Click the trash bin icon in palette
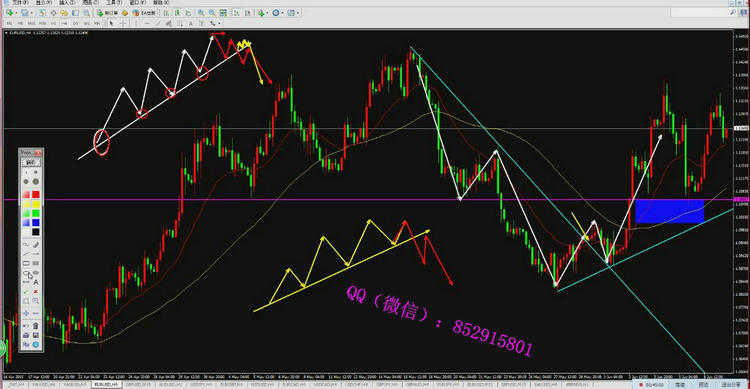Viewport: 750px width, 389px height. [x=36, y=326]
